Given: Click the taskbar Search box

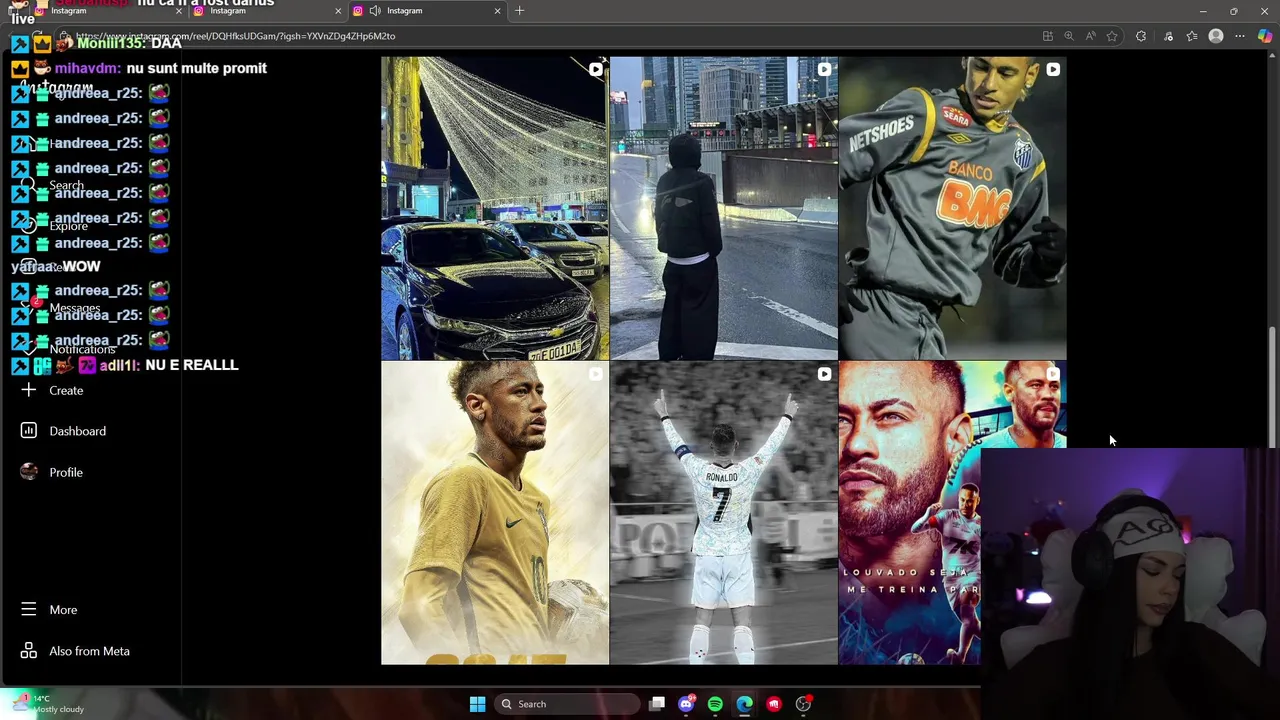Looking at the screenshot, I should pos(567,704).
